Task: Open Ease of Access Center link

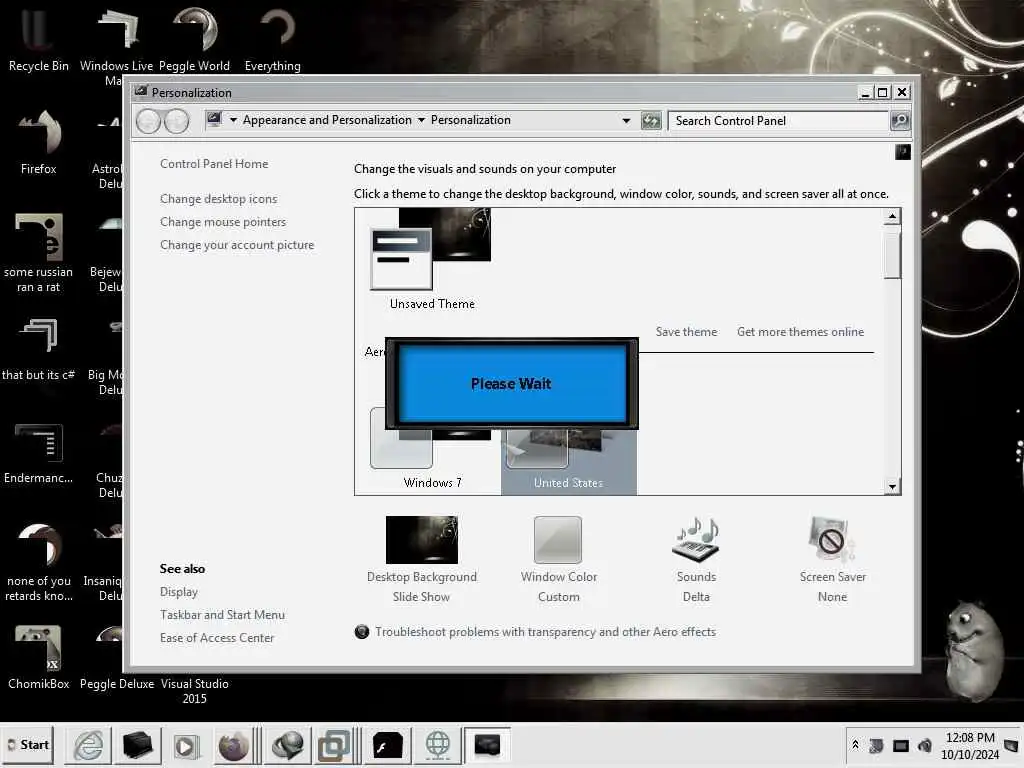Action: tap(217, 638)
